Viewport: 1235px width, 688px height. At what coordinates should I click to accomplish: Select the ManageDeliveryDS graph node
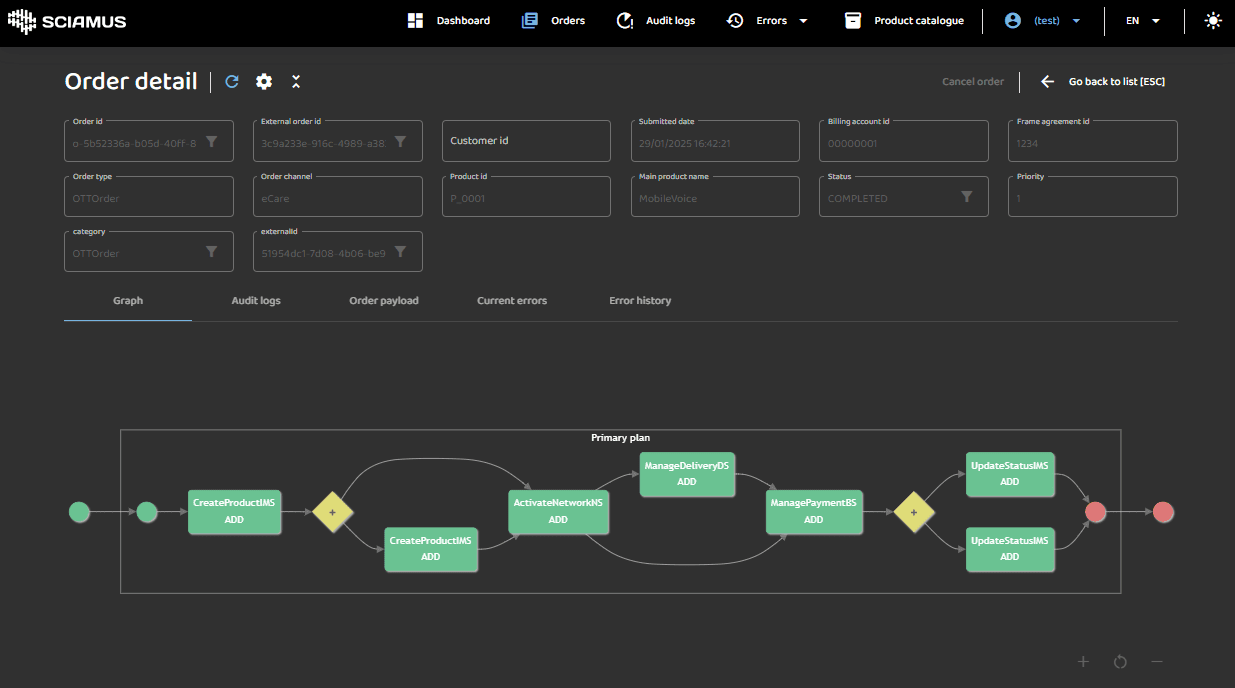pyautogui.click(x=687, y=474)
